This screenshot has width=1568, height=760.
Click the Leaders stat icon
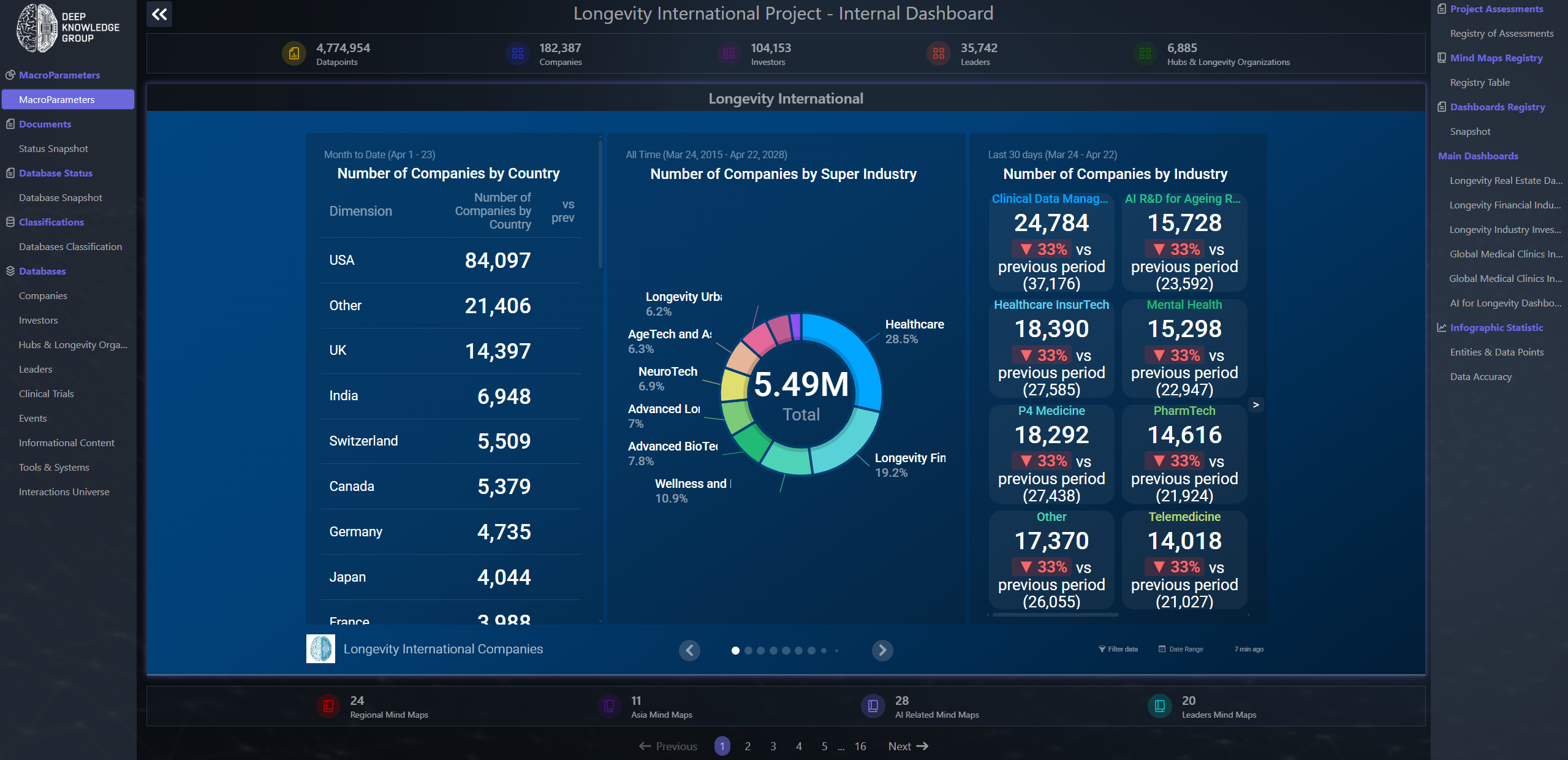coord(938,54)
